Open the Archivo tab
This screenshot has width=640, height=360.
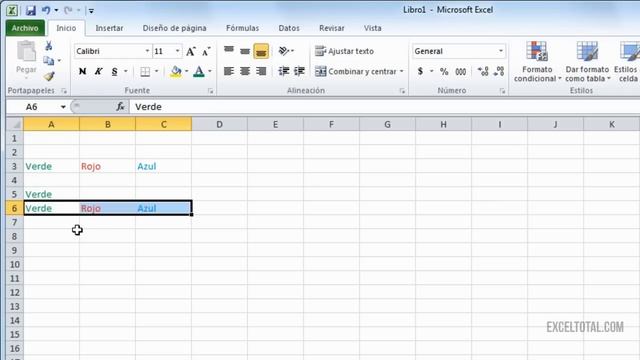pyautogui.click(x=25, y=28)
